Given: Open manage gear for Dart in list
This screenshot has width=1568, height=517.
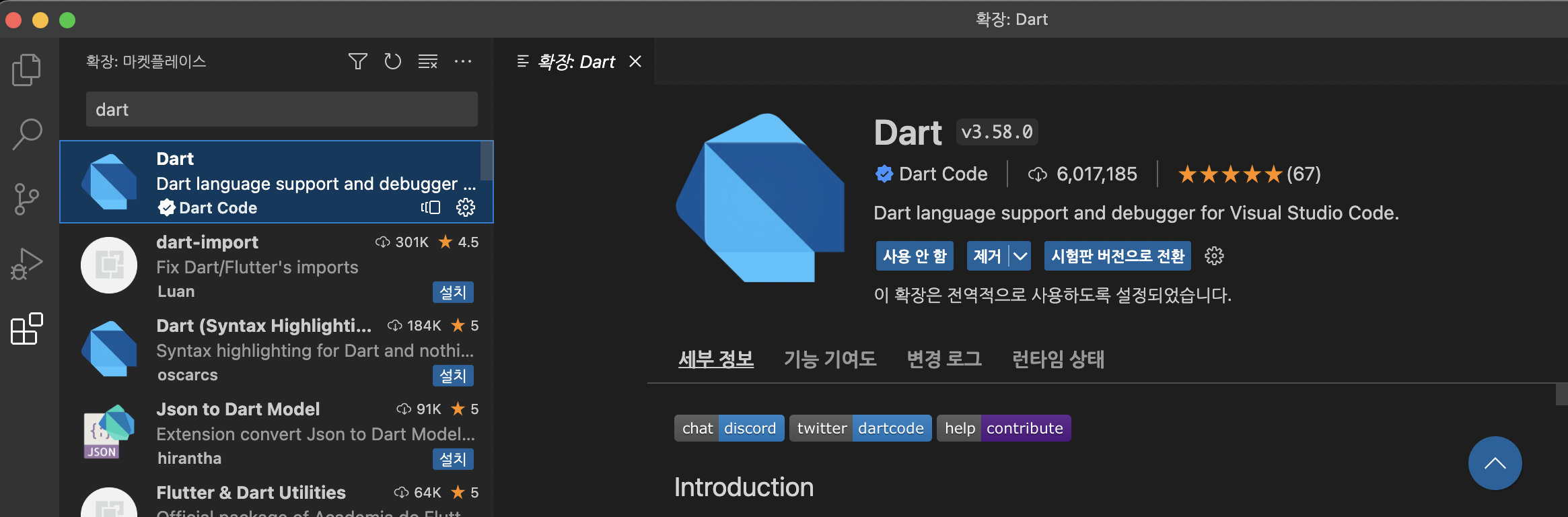Looking at the screenshot, I should click(x=466, y=207).
